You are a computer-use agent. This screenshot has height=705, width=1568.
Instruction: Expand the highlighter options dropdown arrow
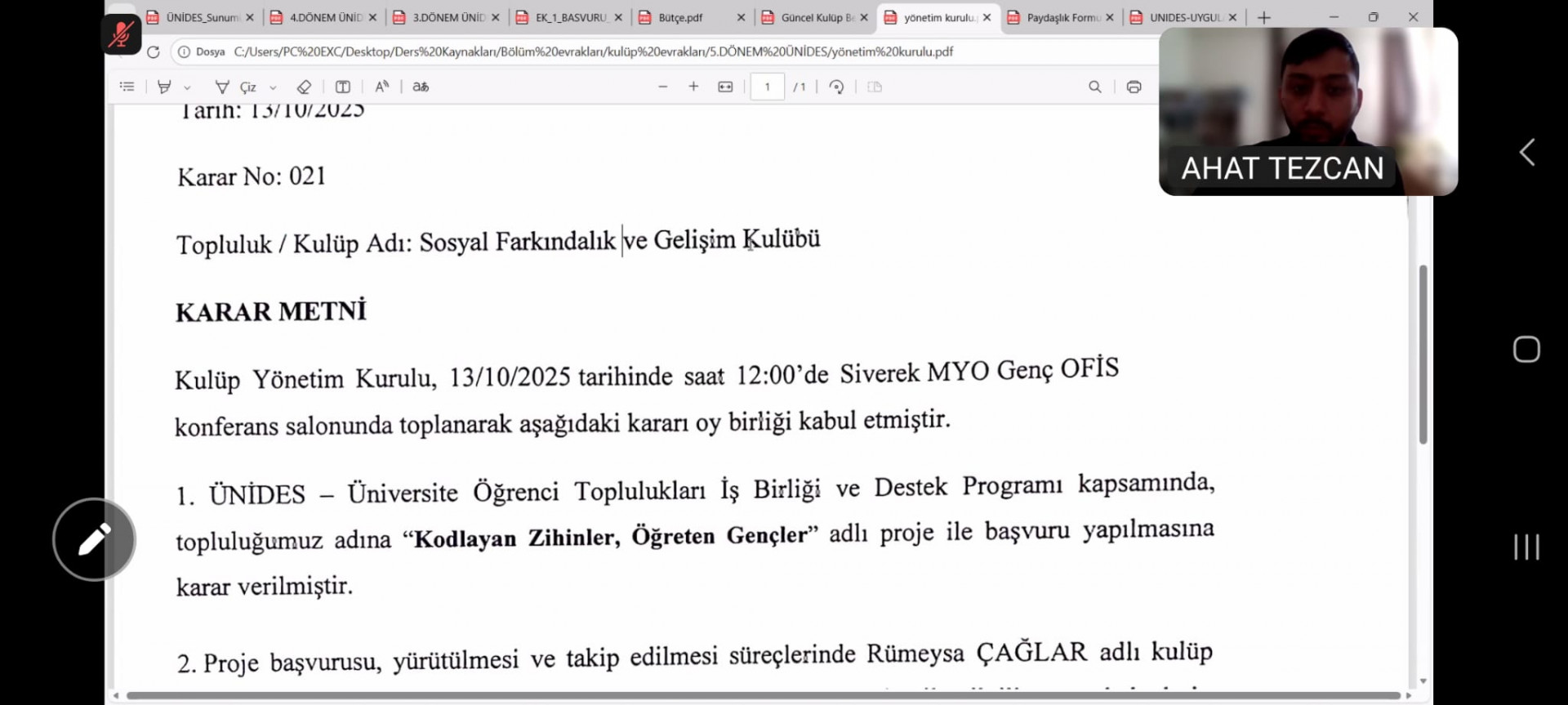(x=187, y=87)
